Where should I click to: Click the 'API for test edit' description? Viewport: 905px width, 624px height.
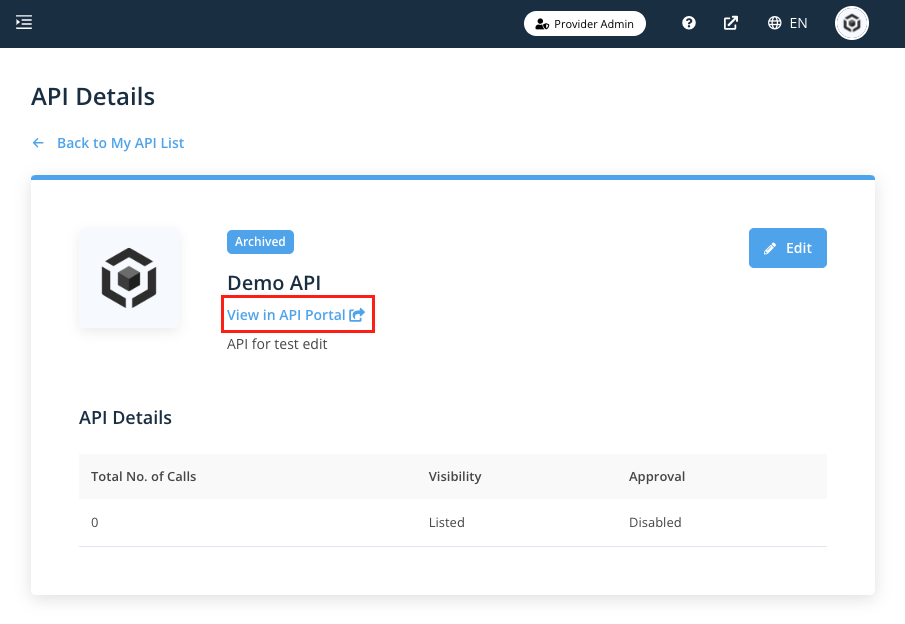[x=277, y=344]
